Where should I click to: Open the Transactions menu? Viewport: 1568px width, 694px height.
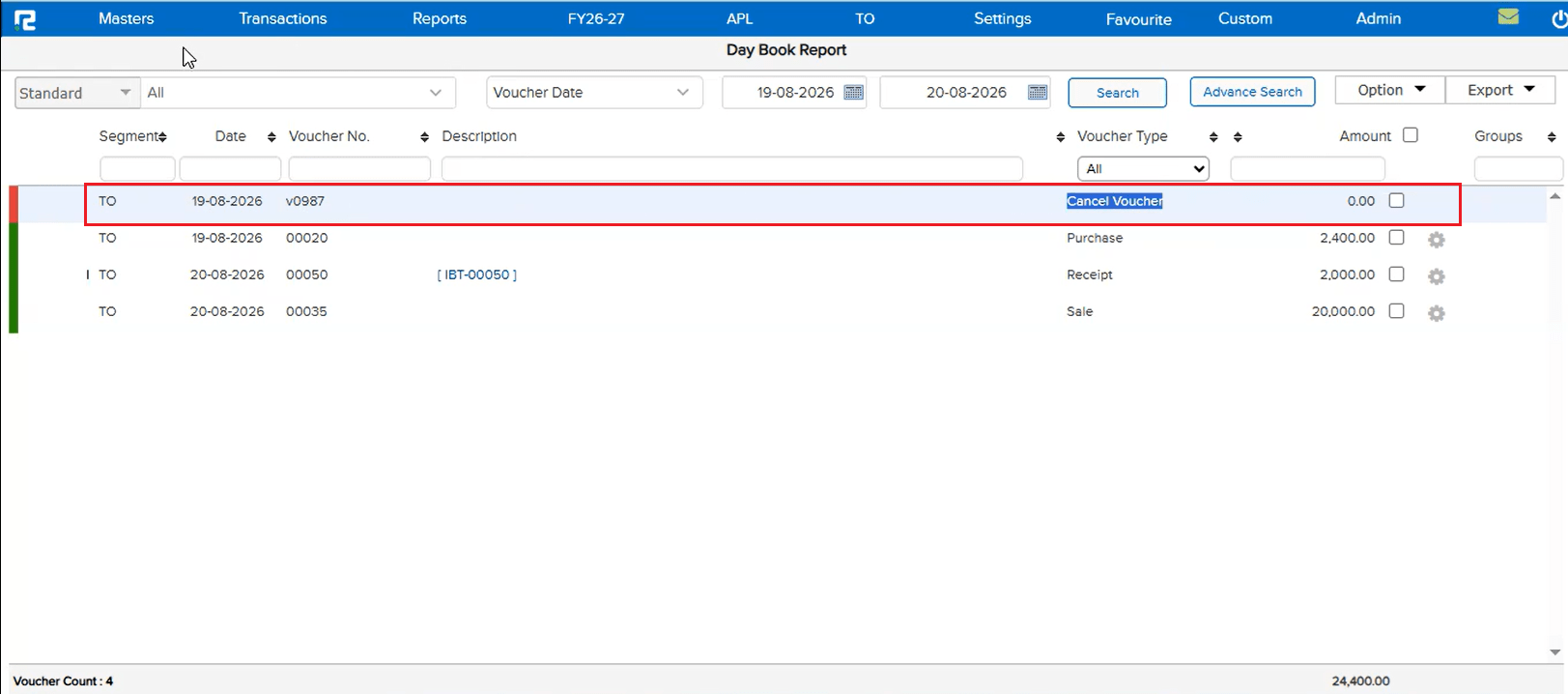(x=283, y=18)
